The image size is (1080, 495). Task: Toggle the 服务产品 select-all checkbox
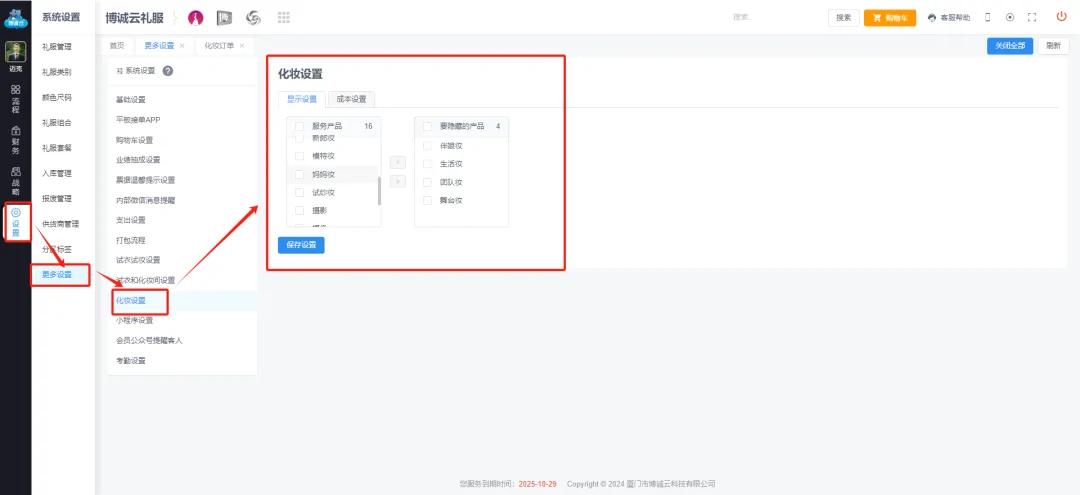pyautogui.click(x=299, y=127)
